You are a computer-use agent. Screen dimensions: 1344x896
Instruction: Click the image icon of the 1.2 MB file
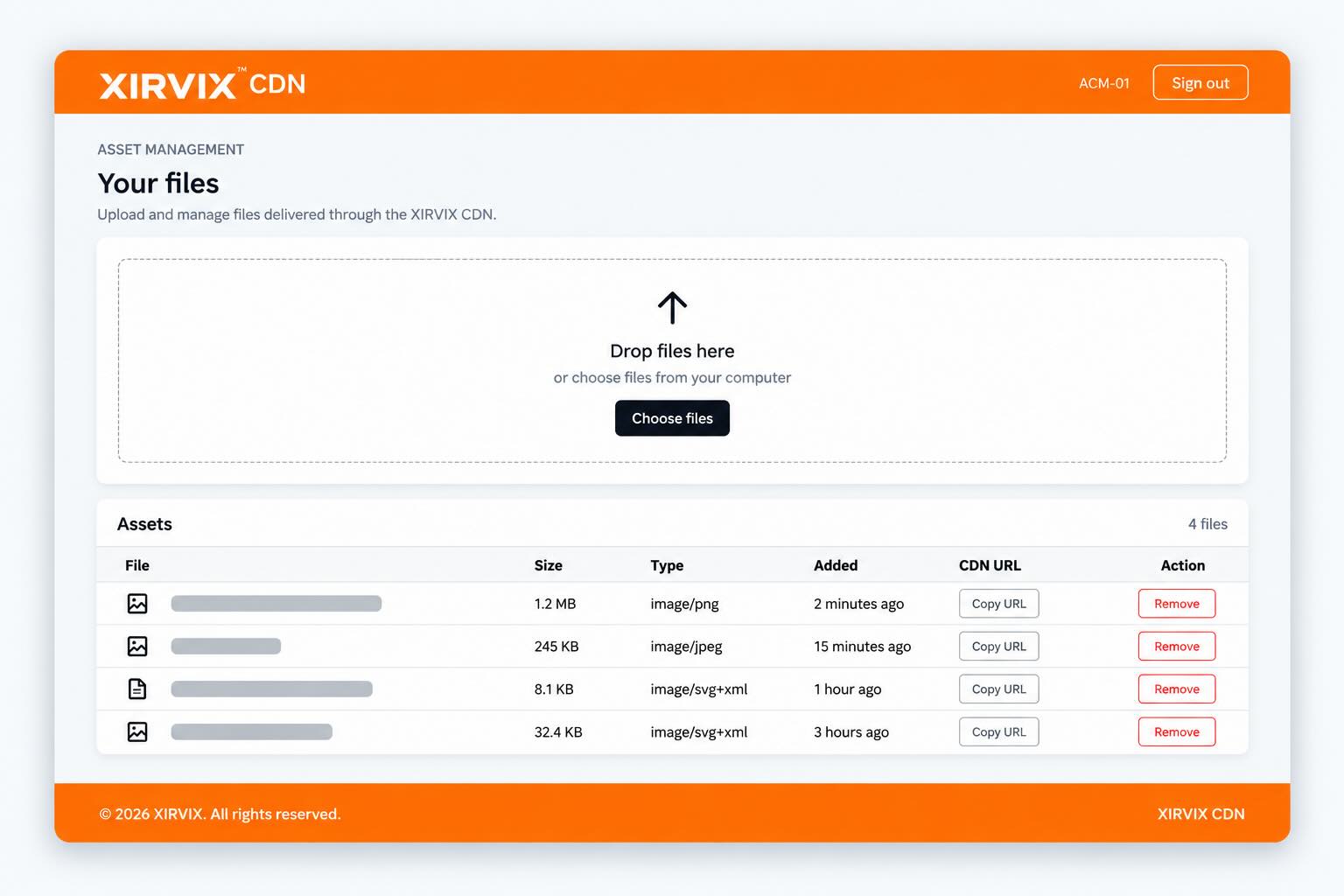[137, 604]
